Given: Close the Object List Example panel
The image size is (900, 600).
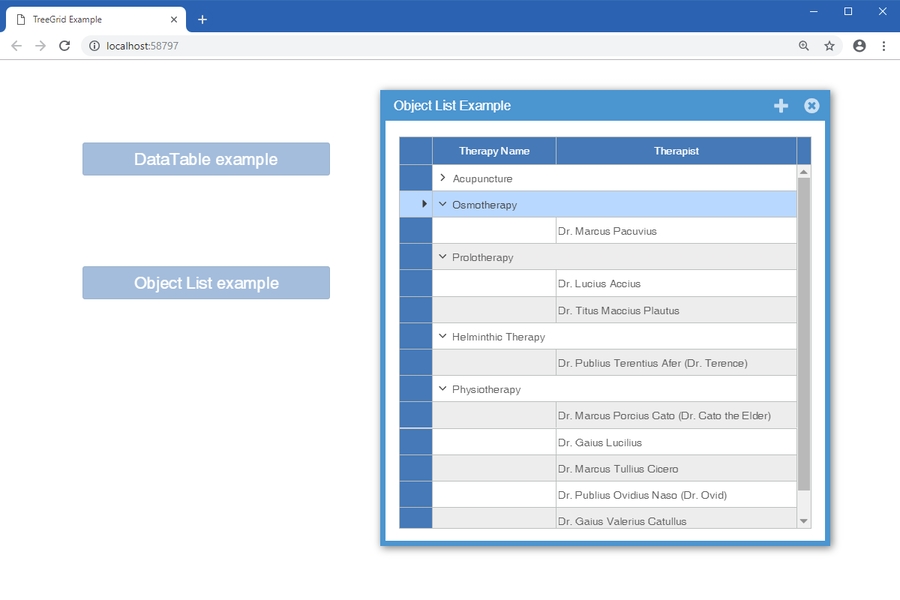Looking at the screenshot, I should coord(812,106).
